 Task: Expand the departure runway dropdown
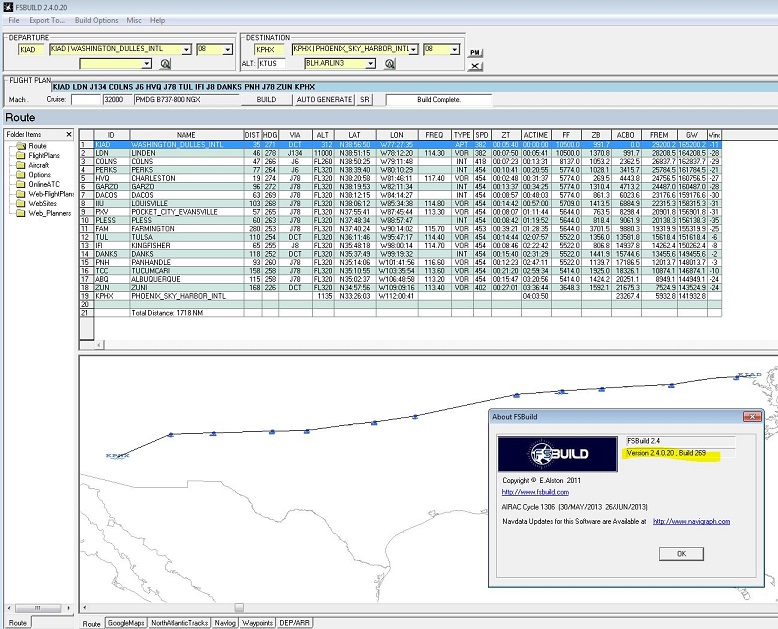point(227,49)
